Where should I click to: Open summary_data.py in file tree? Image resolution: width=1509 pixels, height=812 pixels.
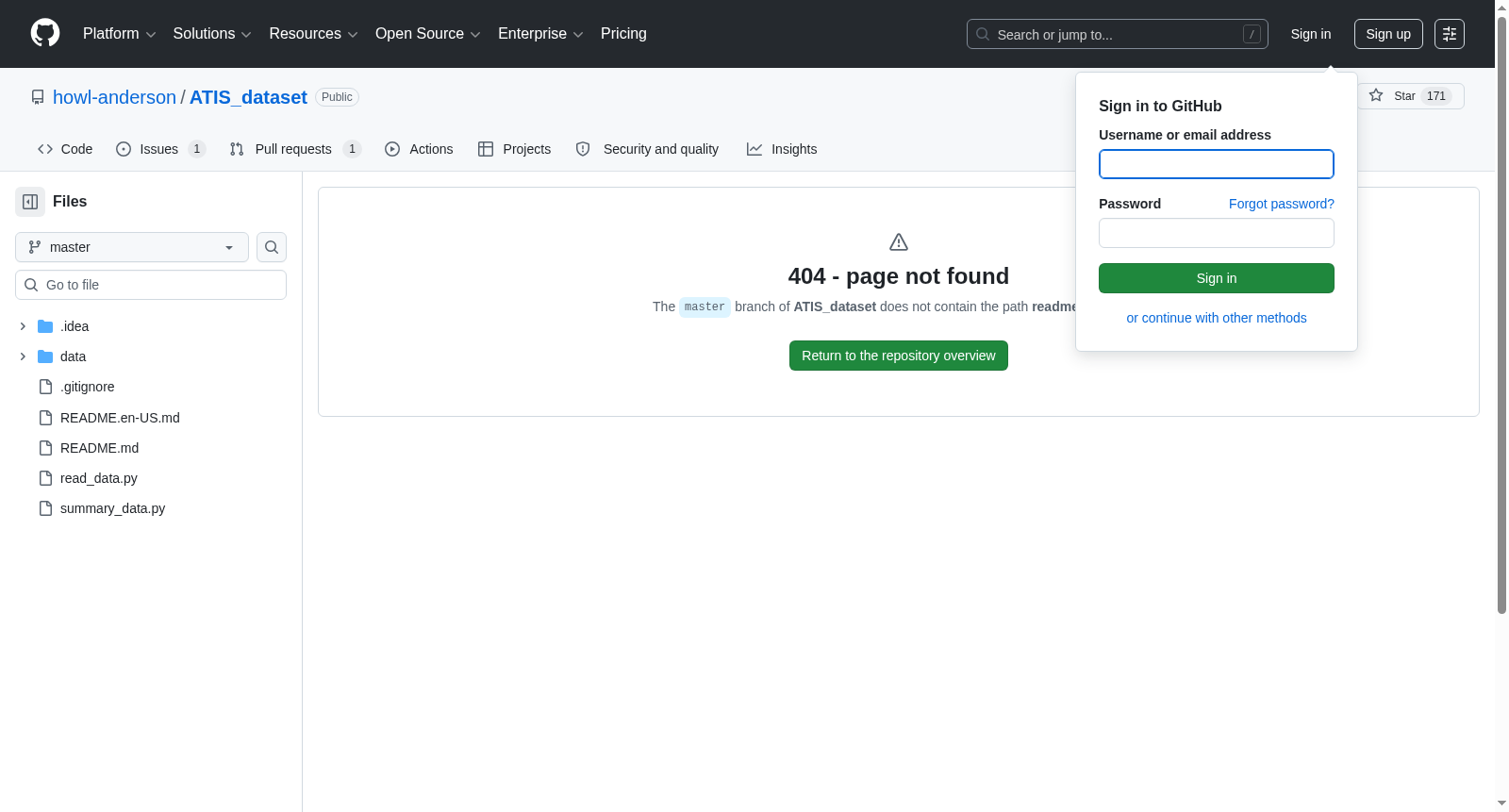[x=112, y=508]
